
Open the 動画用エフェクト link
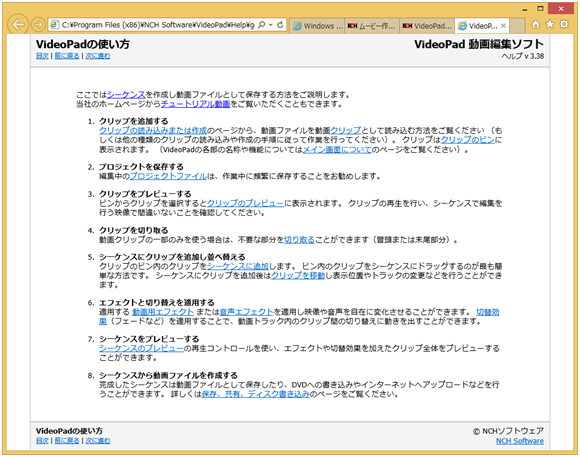tap(163, 312)
